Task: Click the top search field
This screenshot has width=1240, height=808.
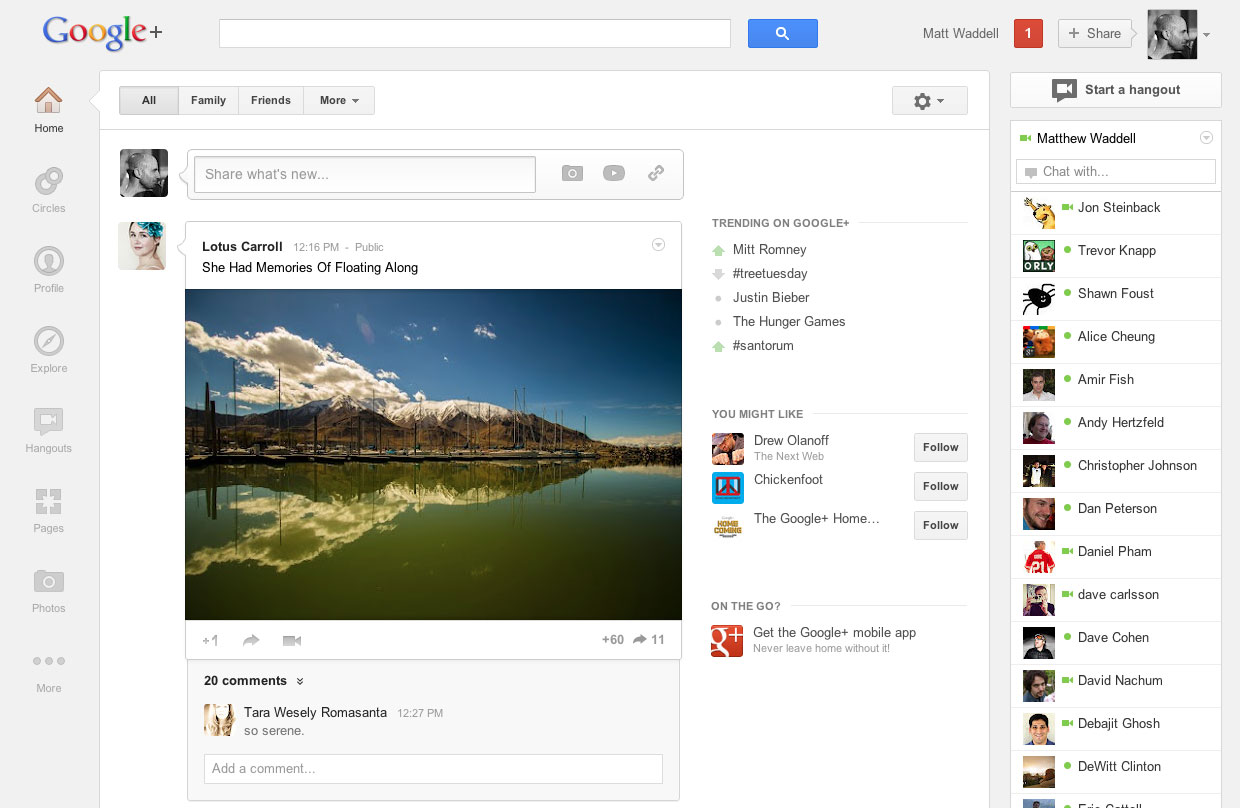Action: coord(475,33)
